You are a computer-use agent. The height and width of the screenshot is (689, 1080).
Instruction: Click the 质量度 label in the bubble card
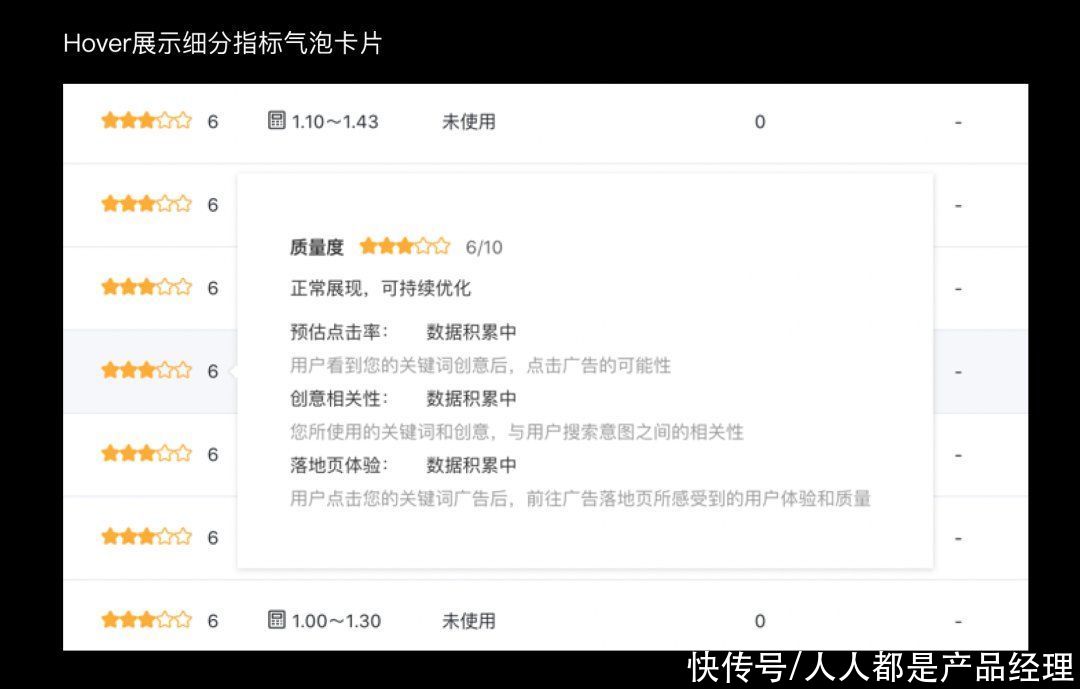click(x=317, y=247)
